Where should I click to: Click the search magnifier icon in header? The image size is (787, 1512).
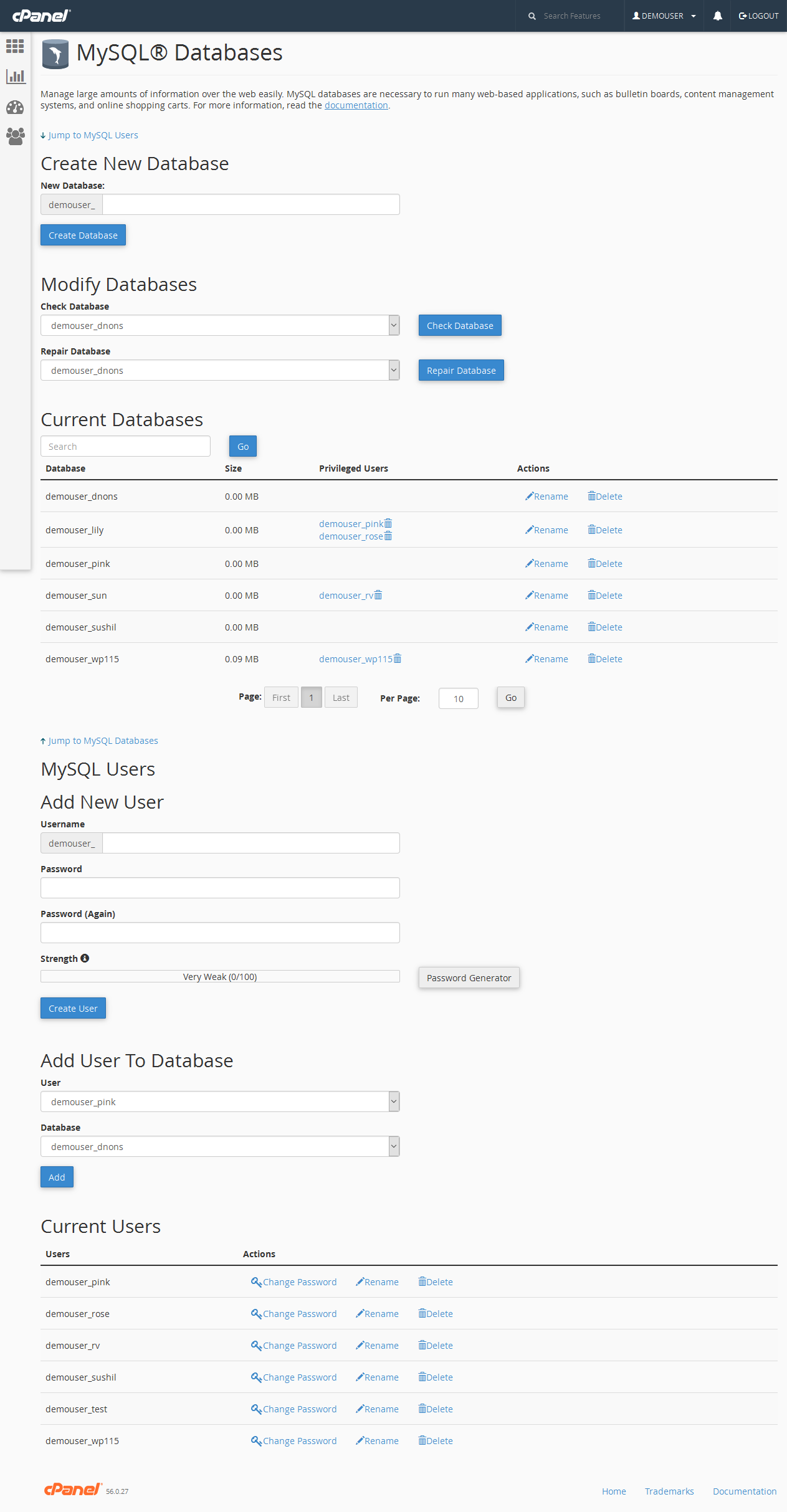pos(532,16)
